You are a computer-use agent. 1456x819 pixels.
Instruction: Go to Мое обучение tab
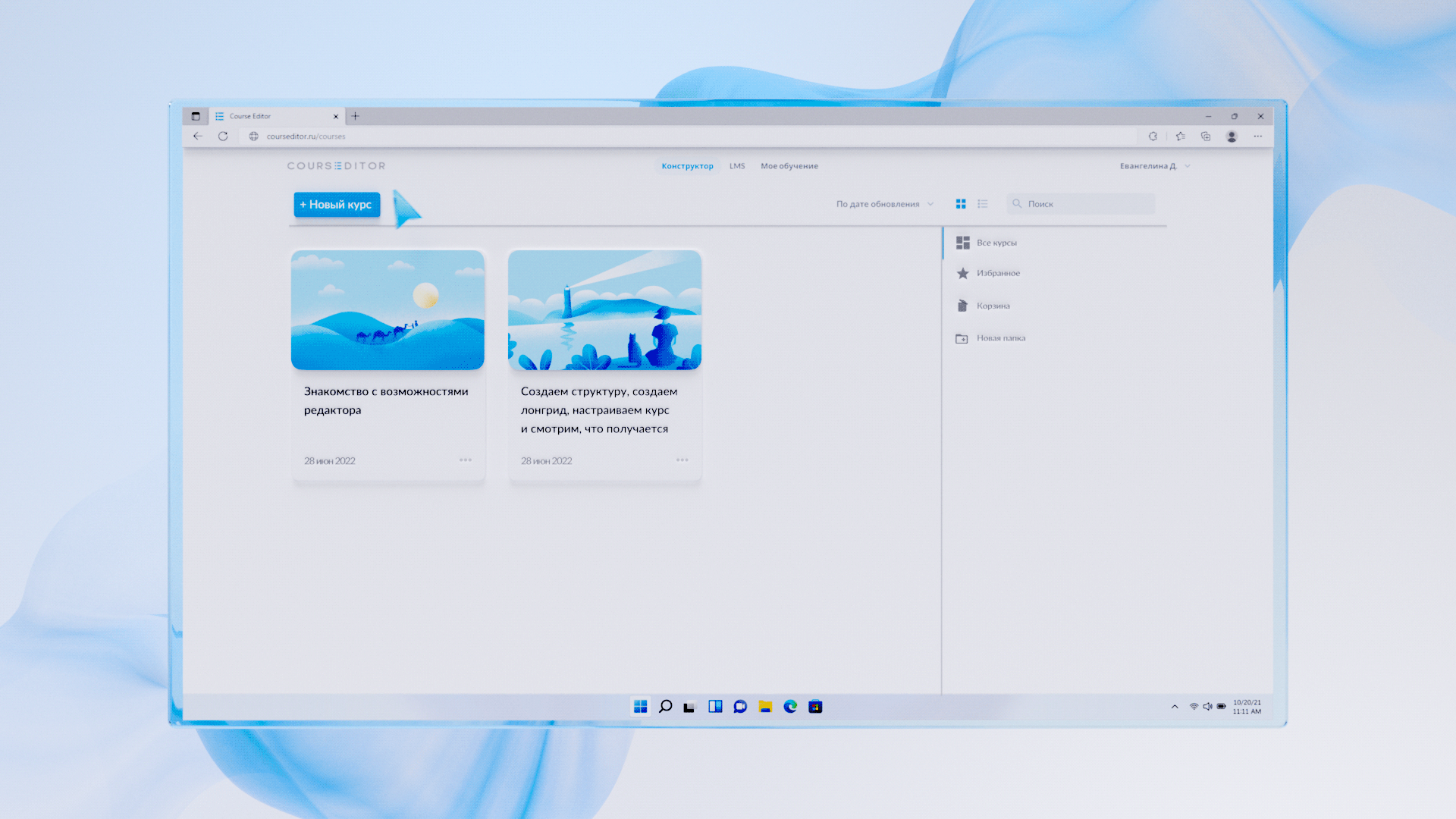[x=789, y=166]
